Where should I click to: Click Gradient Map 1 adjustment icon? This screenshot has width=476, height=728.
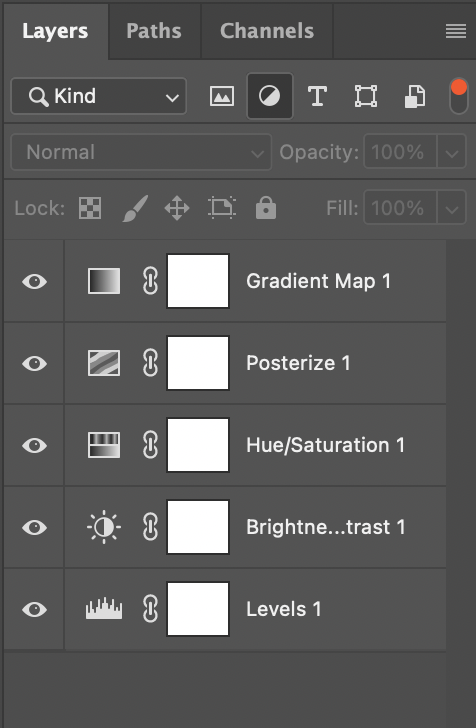pyautogui.click(x=104, y=281)
